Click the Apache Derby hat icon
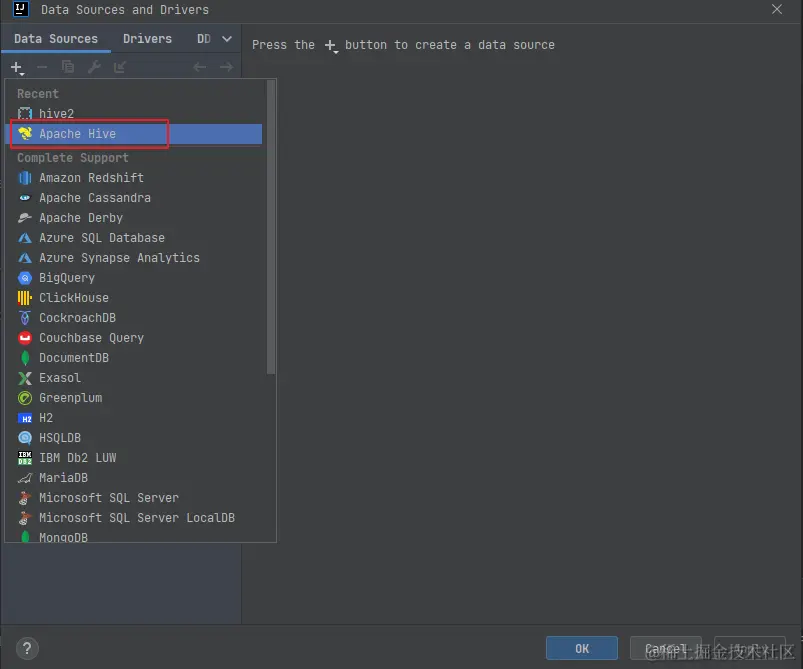Screen dimensions: 803x669 tap(25, 218)
